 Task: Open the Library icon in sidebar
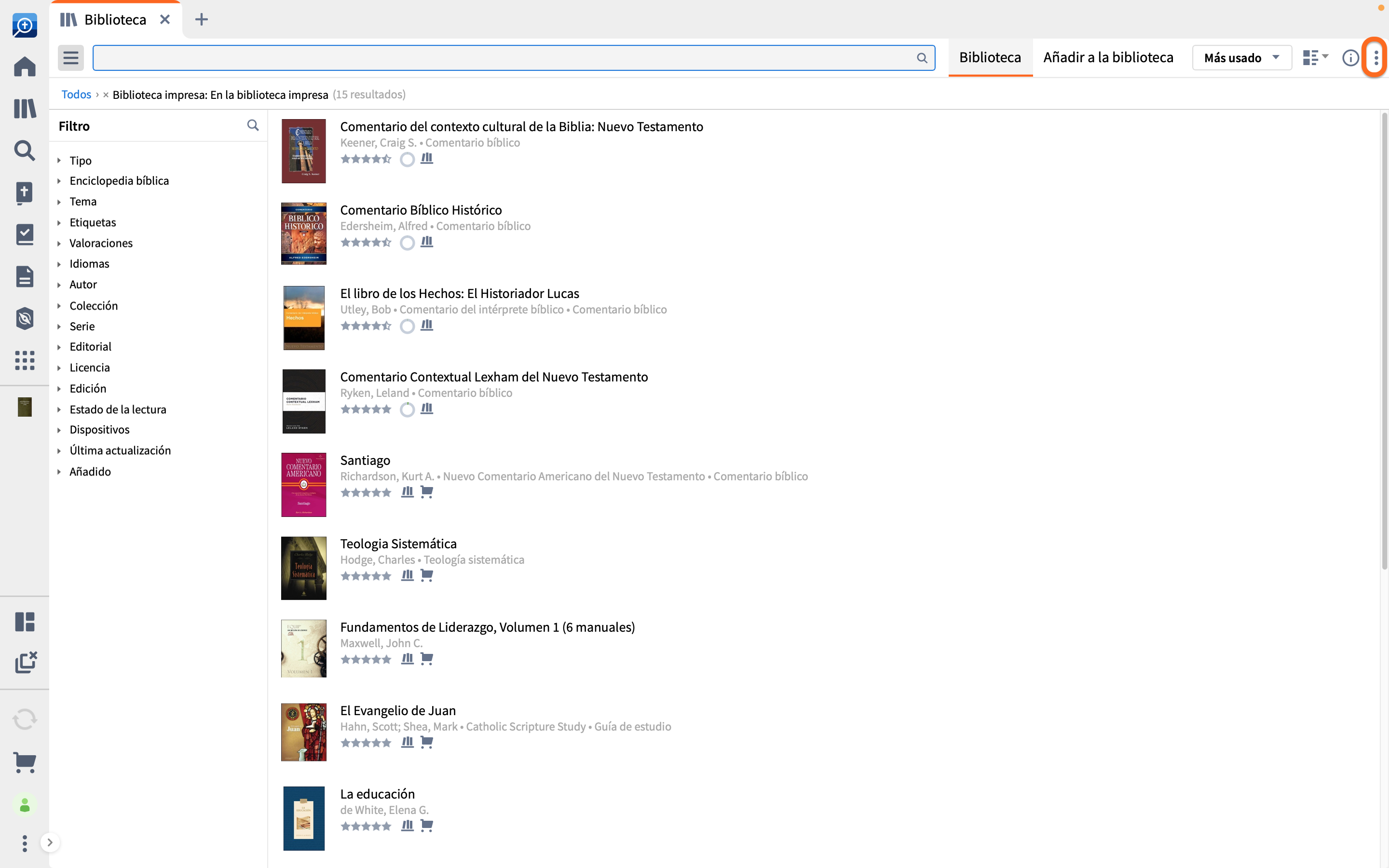tap(25, 108)
